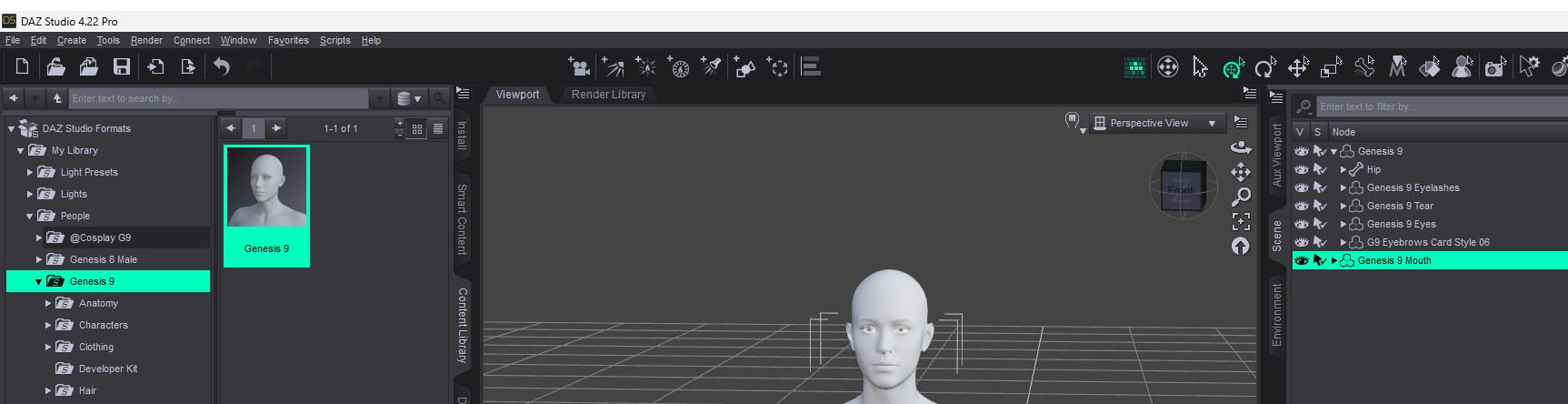Expand the @Cosplay G9 folder
This screenshot has height=404, width=1568.
(x=39, y=237)
